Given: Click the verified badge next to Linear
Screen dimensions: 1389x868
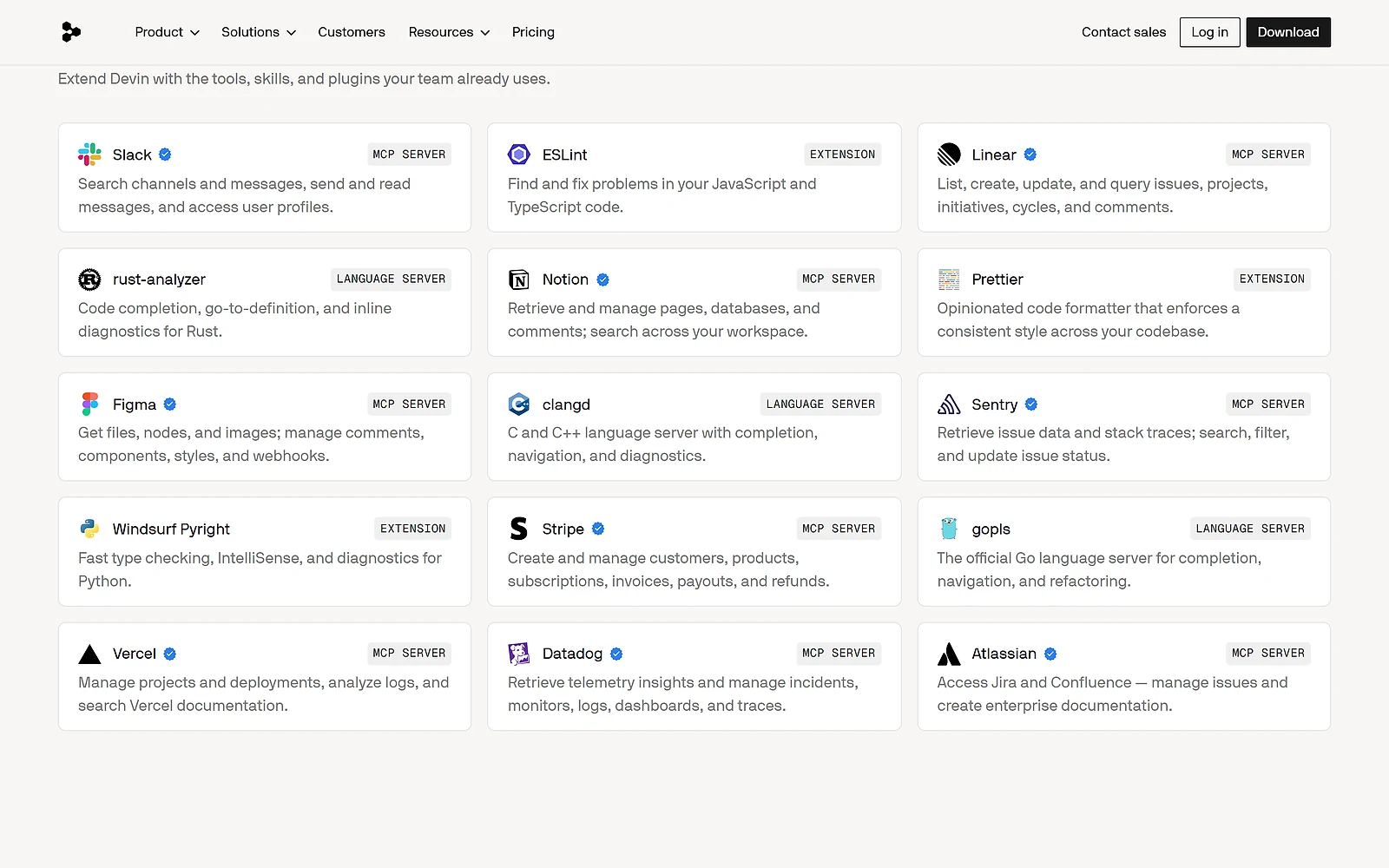Looking at the screenshot, I should pos(1030,155).
